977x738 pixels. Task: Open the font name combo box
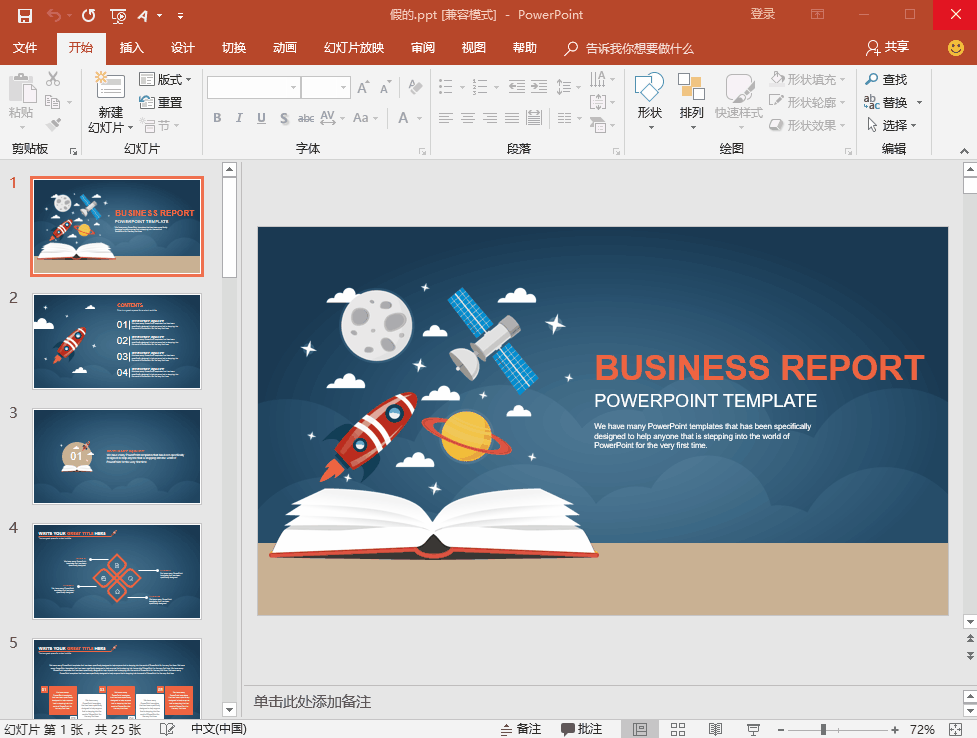253,88
